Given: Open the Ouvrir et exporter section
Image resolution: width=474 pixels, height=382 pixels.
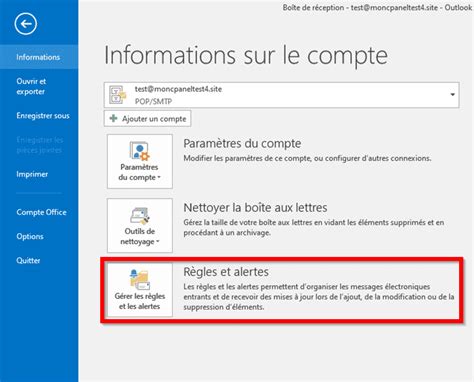Looking at the screenshot, I should (x=31, y=86).
